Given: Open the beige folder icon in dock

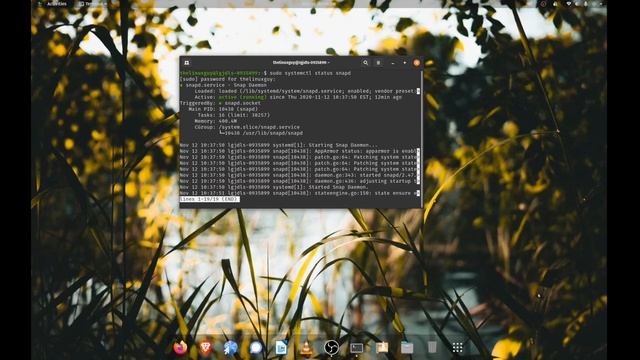Looking at the screenshot, I should [382, 347].
